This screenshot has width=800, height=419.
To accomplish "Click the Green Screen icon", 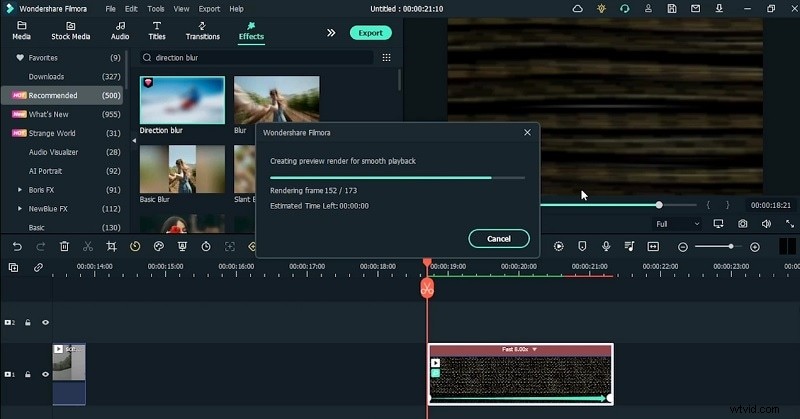I will 182,247.
